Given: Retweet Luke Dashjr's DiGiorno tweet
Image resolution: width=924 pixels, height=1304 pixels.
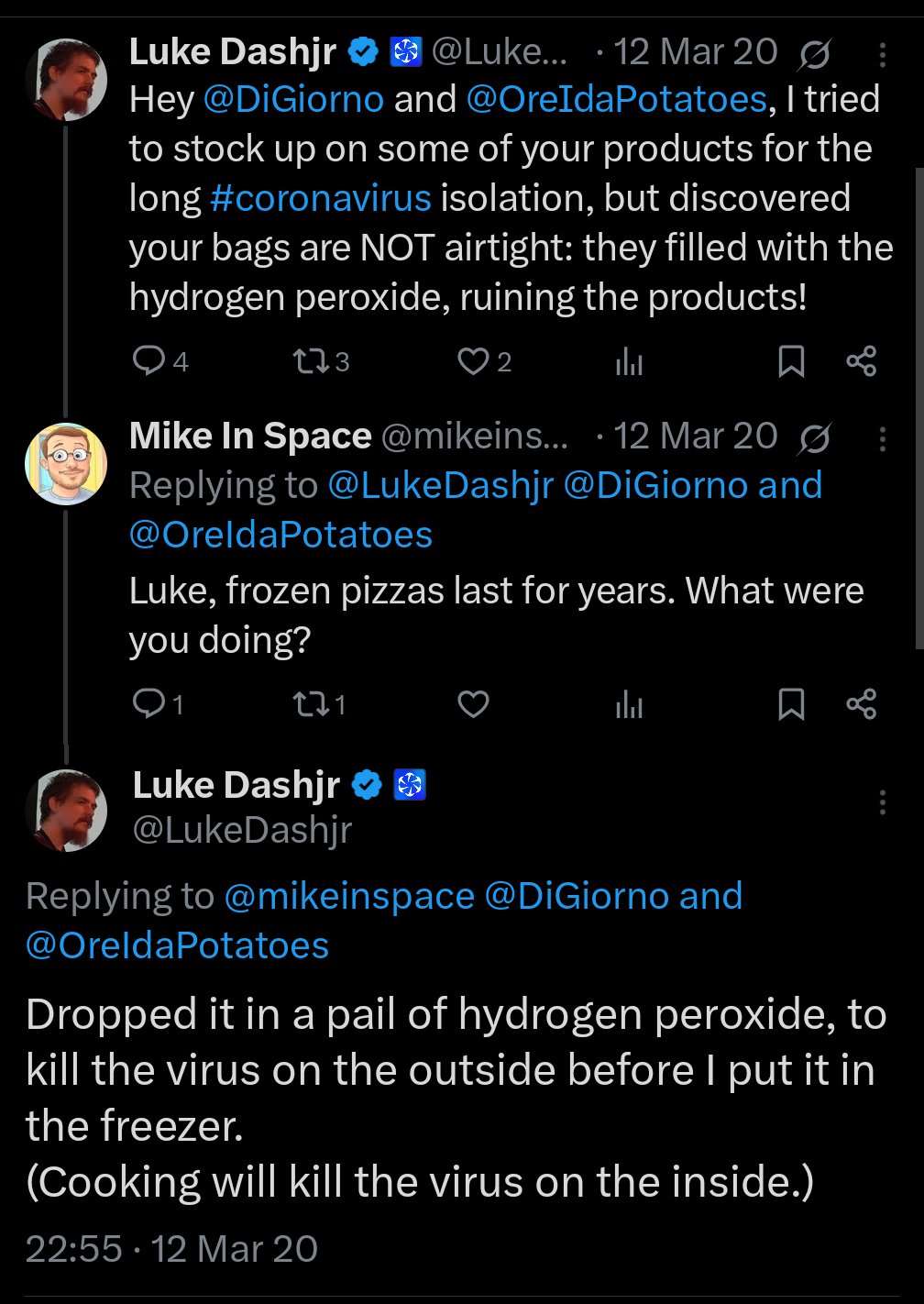Looking at the screenshot, I should point(310,361).
